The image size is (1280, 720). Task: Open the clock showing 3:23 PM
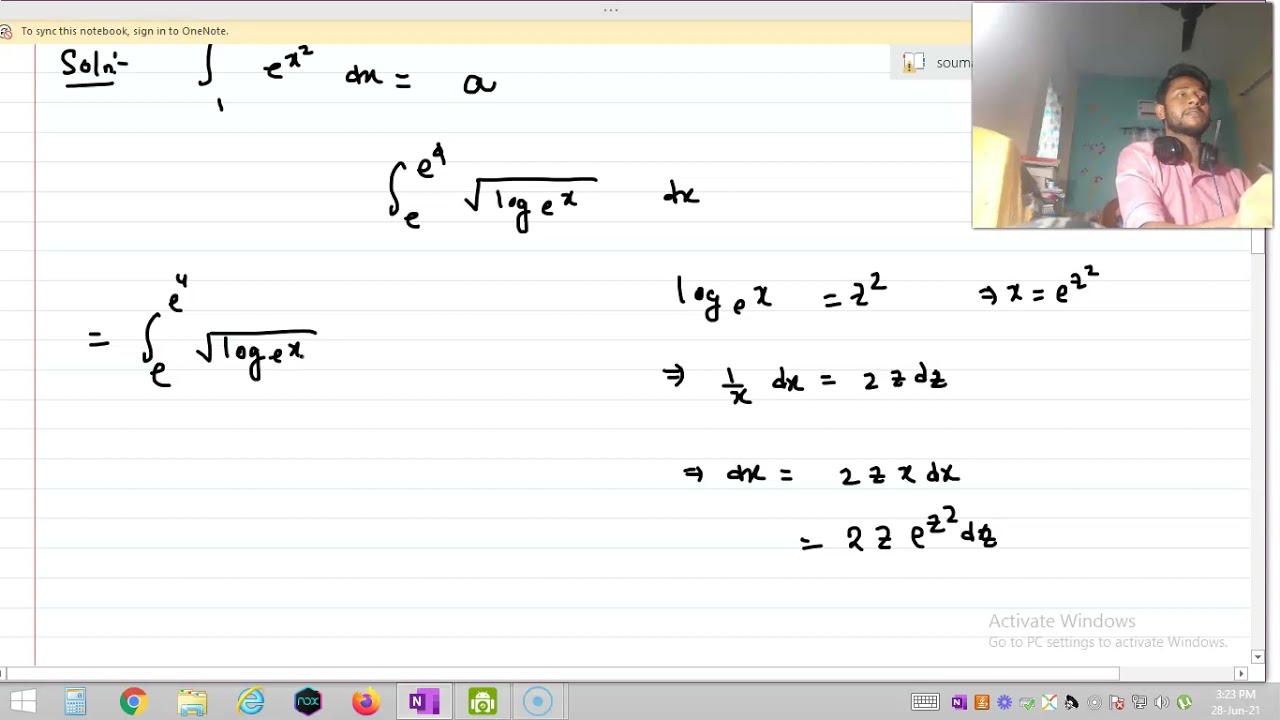point(1236,702)
